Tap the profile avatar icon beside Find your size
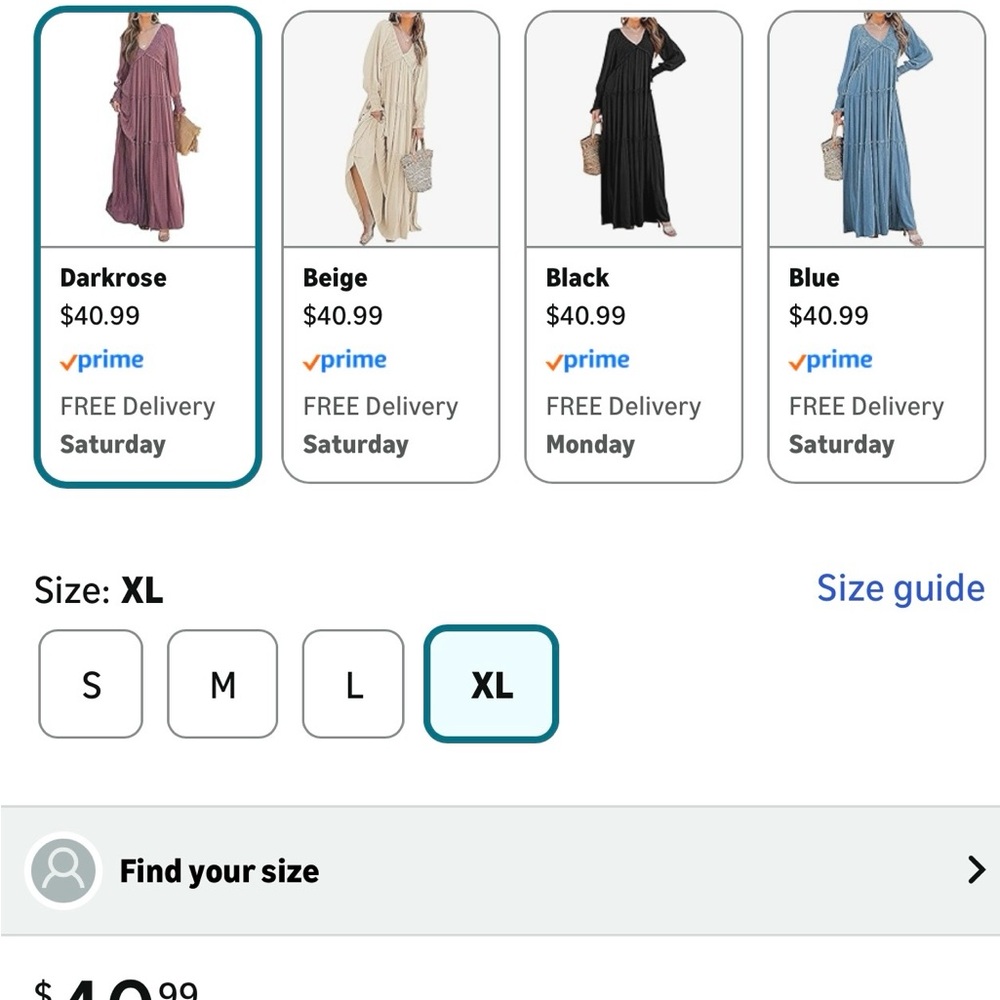Image resolution: width=1000 pixels, height=1000 pixels. [63, 871]
